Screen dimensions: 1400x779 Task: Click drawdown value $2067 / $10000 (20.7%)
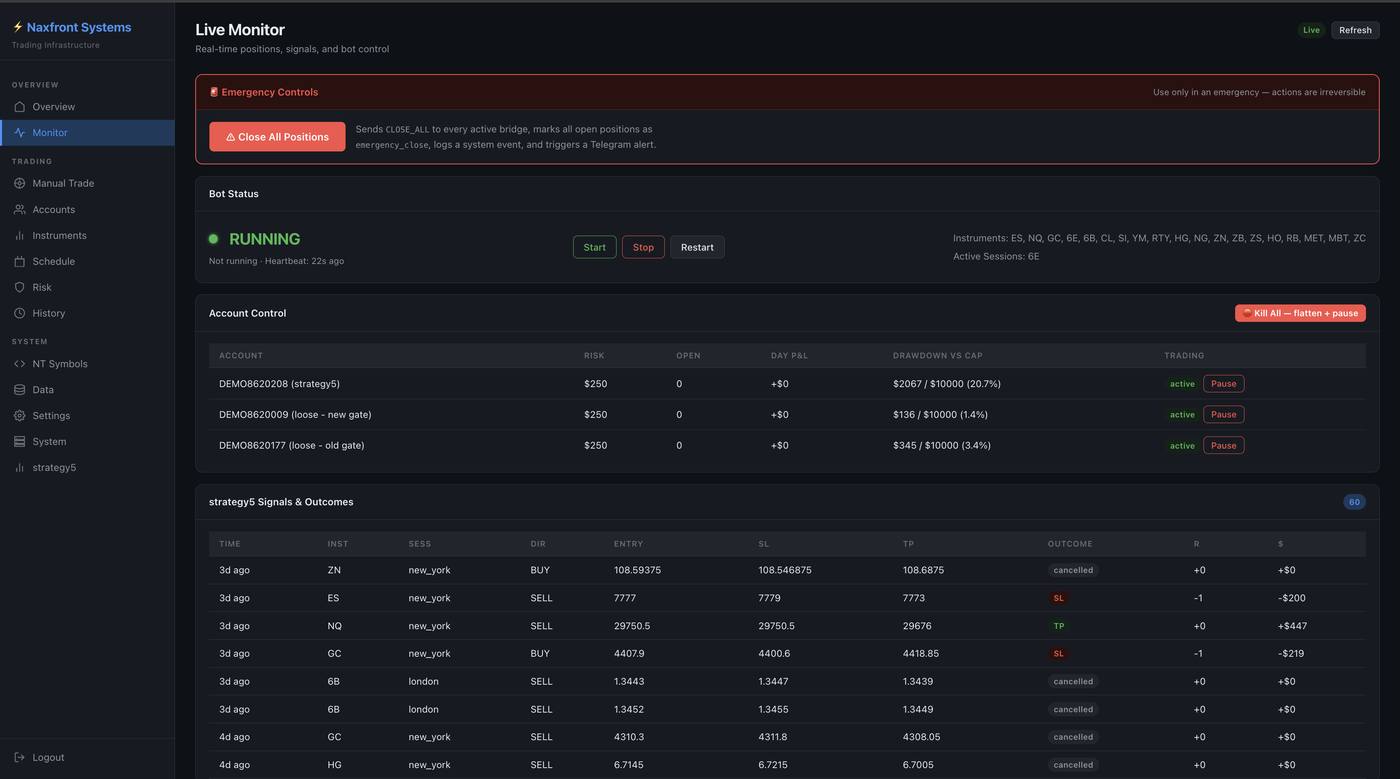click(x=947, y=384)
